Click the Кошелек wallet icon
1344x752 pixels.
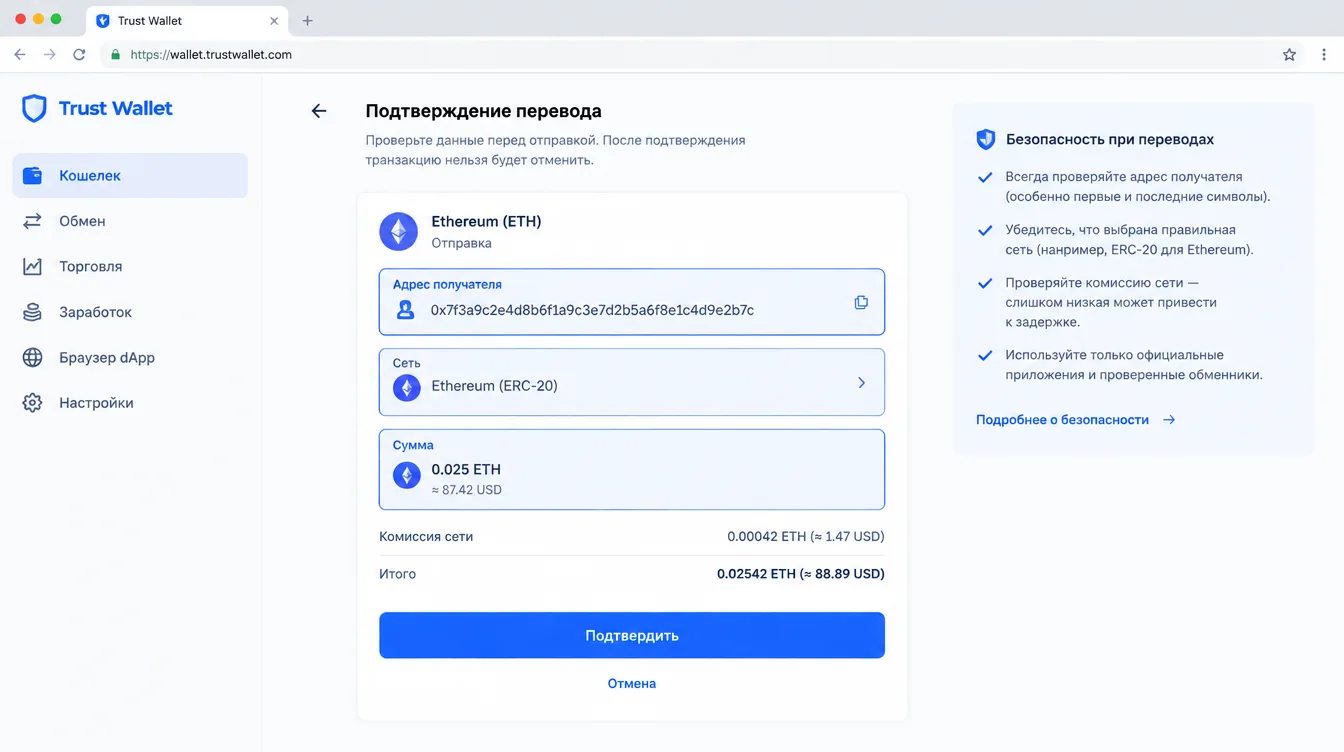[32, 175]
